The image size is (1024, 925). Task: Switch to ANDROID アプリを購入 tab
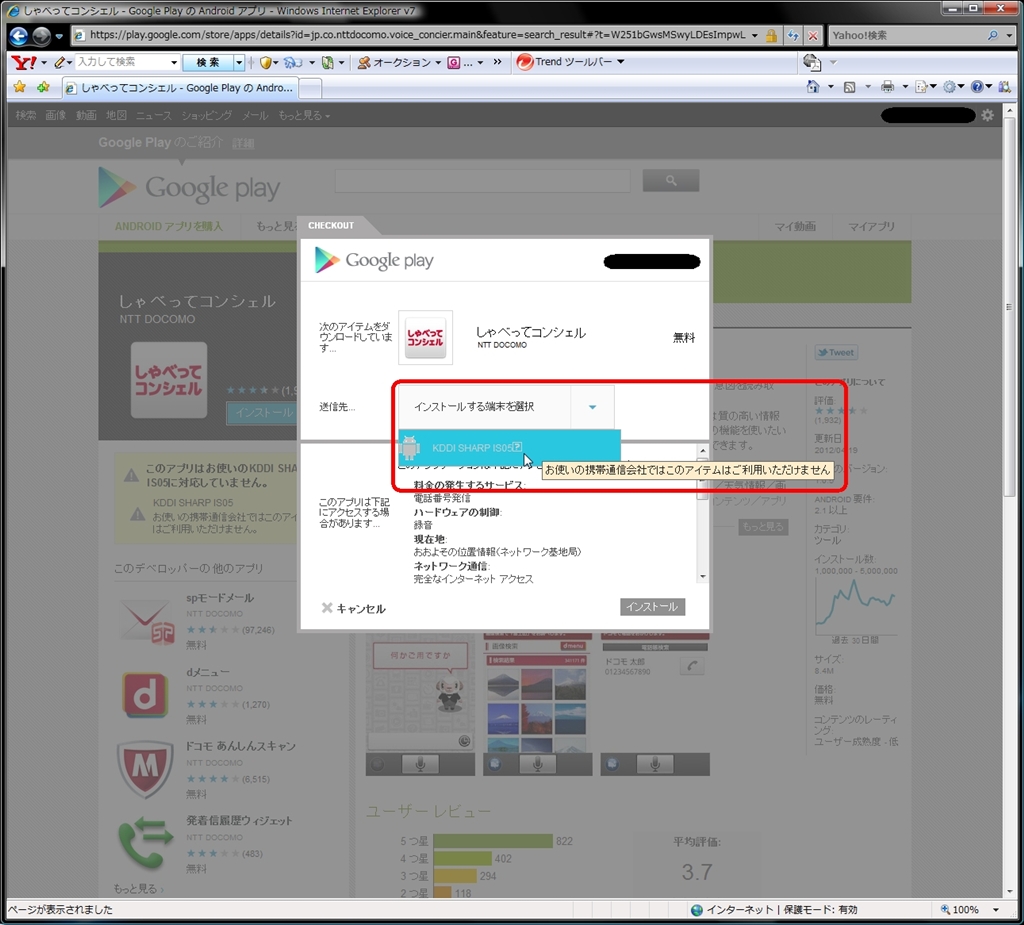tap(169, 226)
